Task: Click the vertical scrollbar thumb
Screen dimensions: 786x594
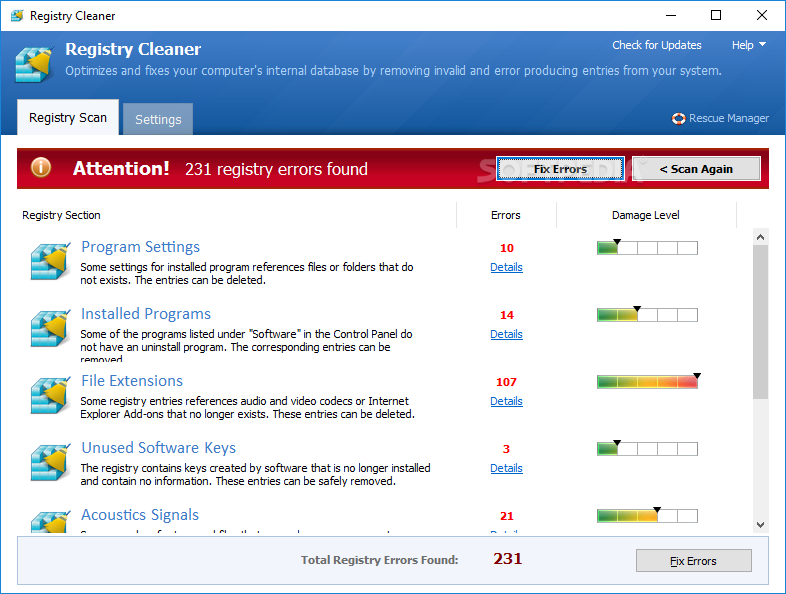Action: 760,322
